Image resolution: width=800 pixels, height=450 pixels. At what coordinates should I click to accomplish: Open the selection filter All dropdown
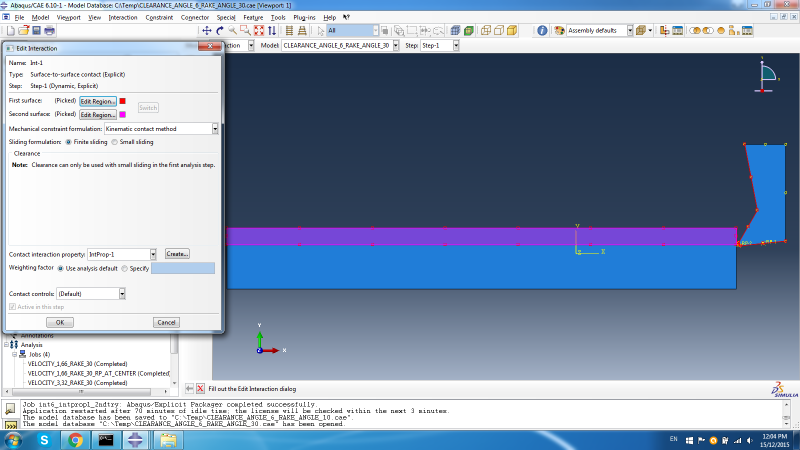coord(375,31)
